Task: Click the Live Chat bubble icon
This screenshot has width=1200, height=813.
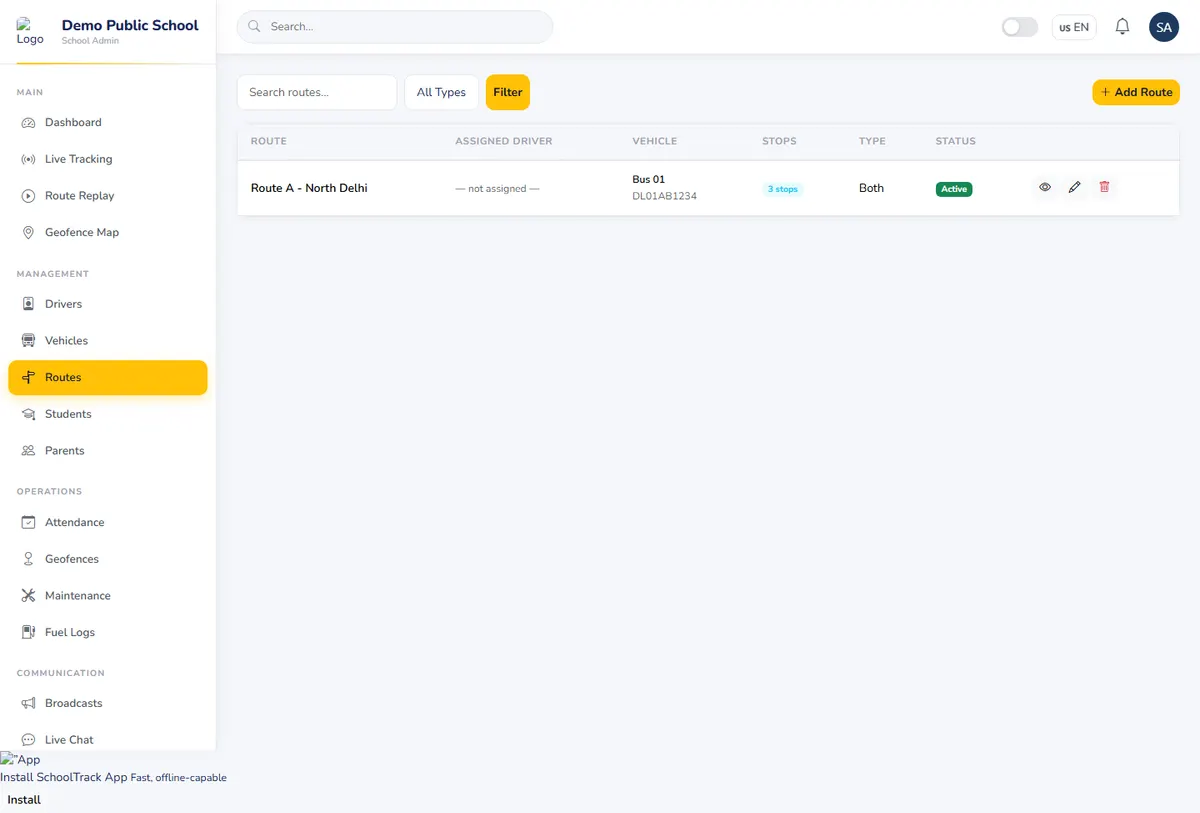Action: [28, 740]
